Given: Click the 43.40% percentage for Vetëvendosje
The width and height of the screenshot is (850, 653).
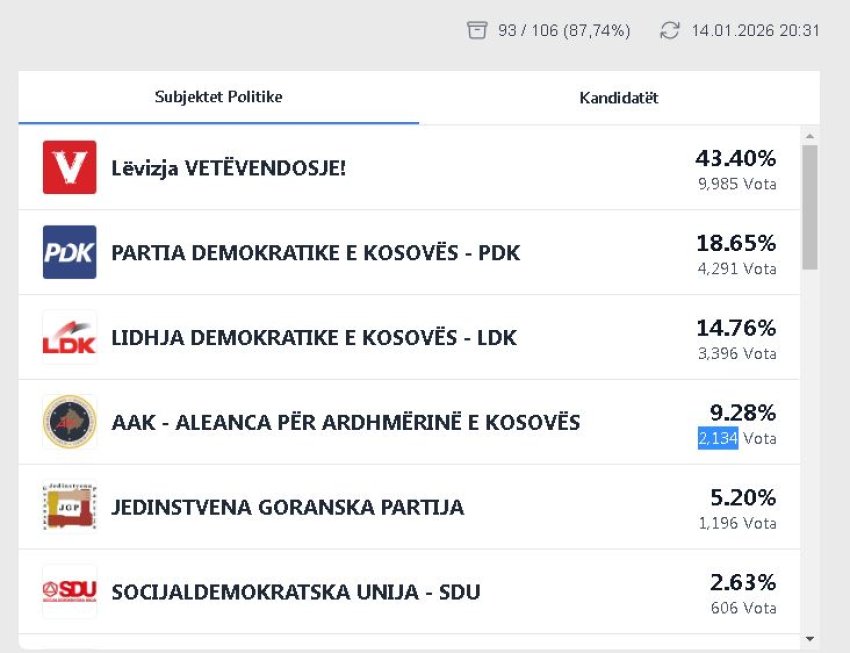Looking at the screenshot, I should click(x=735, y=158).
